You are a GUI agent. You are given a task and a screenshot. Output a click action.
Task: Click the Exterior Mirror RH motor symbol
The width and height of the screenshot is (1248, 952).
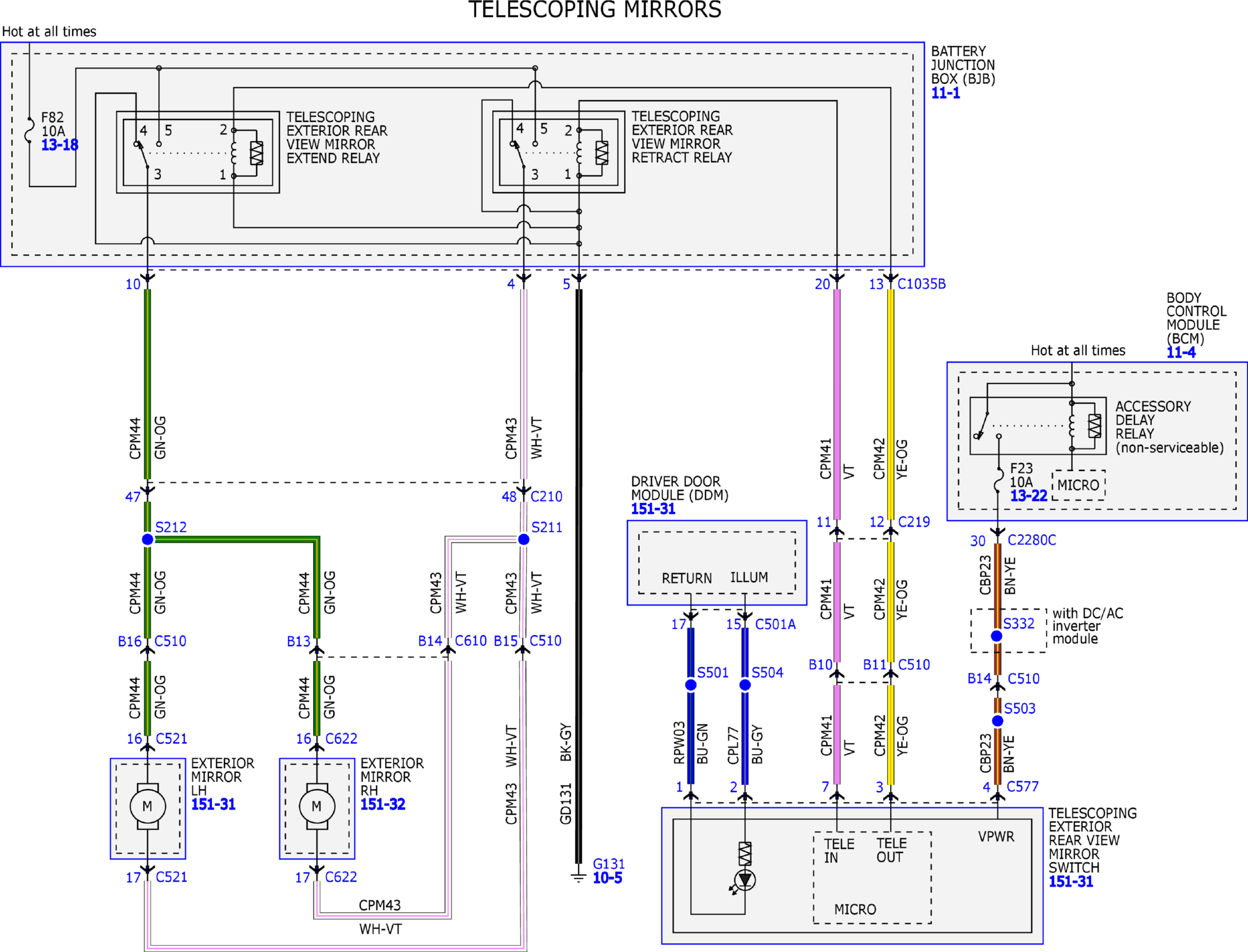(316, 806)
